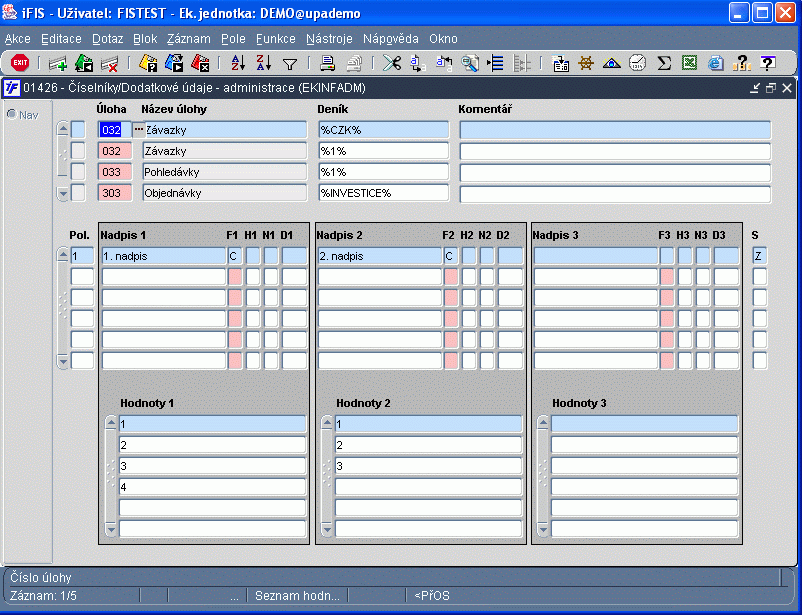The image size is (802, 615).
Task: Click the H2 box in 2. nadpis row
Action: coord(469,256)
